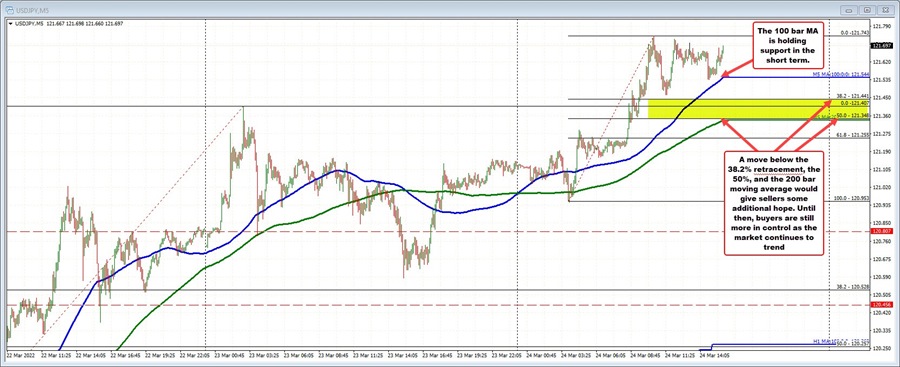Click price axis value 121.360
This screenshot has height=367, width=900.
coord(881,115)
